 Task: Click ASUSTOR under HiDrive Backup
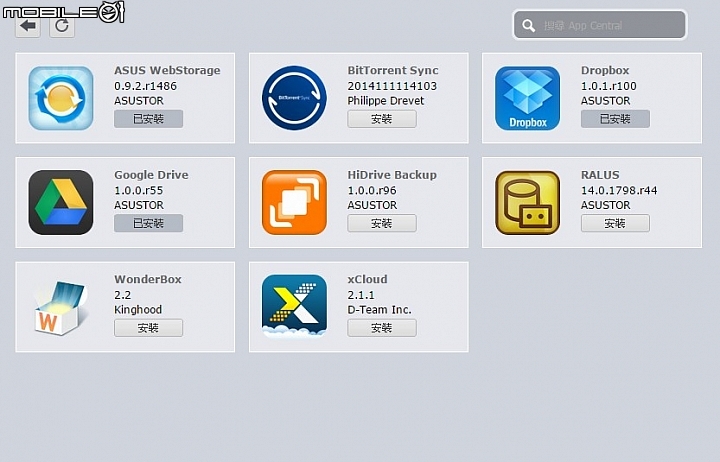click(x=372, y=205)
